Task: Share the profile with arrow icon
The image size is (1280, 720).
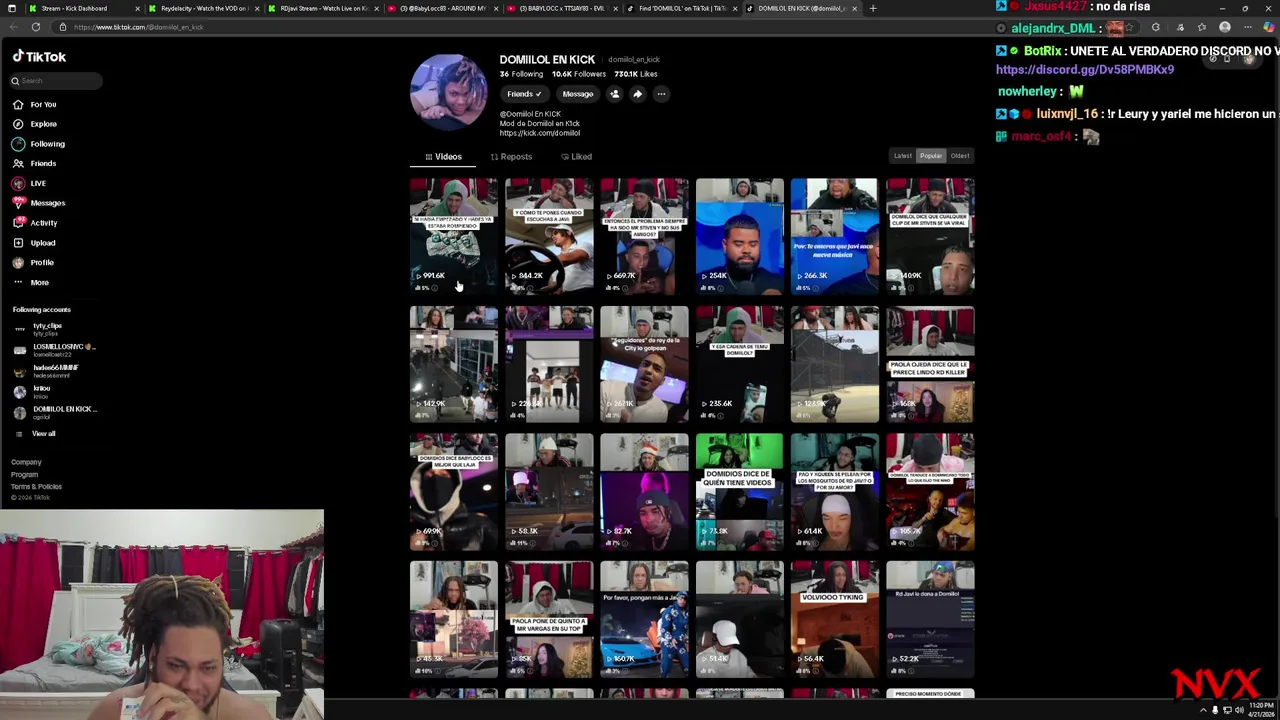Action: click(637, 94)
